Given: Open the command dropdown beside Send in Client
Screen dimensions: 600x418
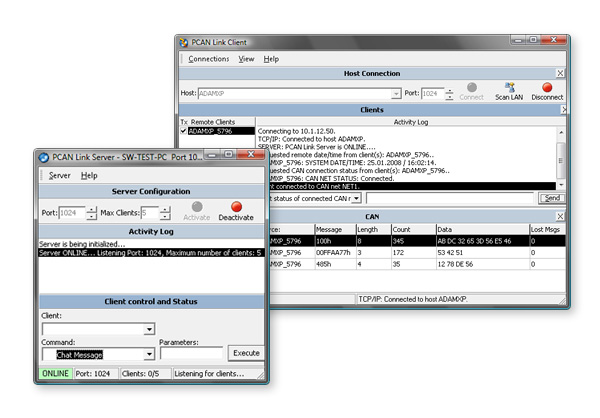Looking at the screenshot, I should click(357, 198).
